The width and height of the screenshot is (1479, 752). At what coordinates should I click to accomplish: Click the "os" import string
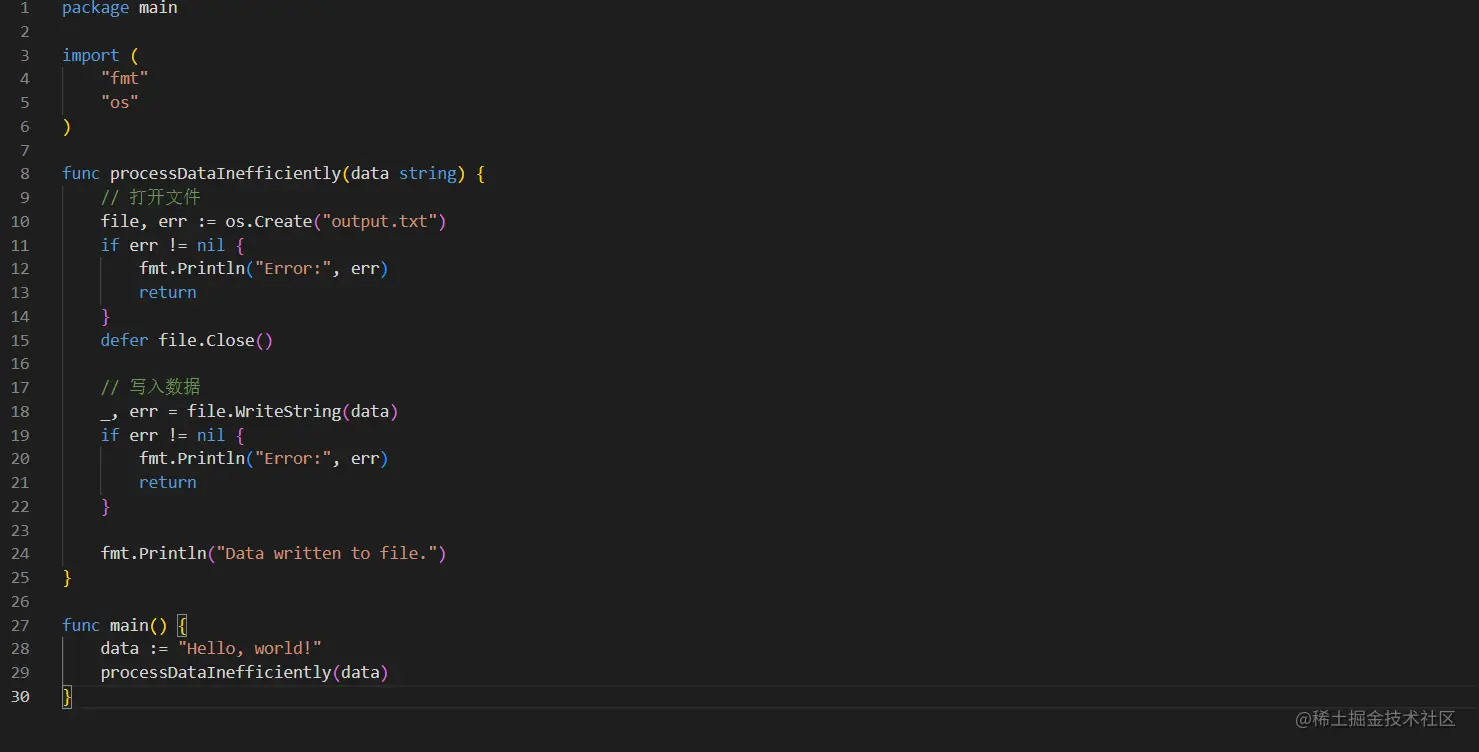[120, 102]
